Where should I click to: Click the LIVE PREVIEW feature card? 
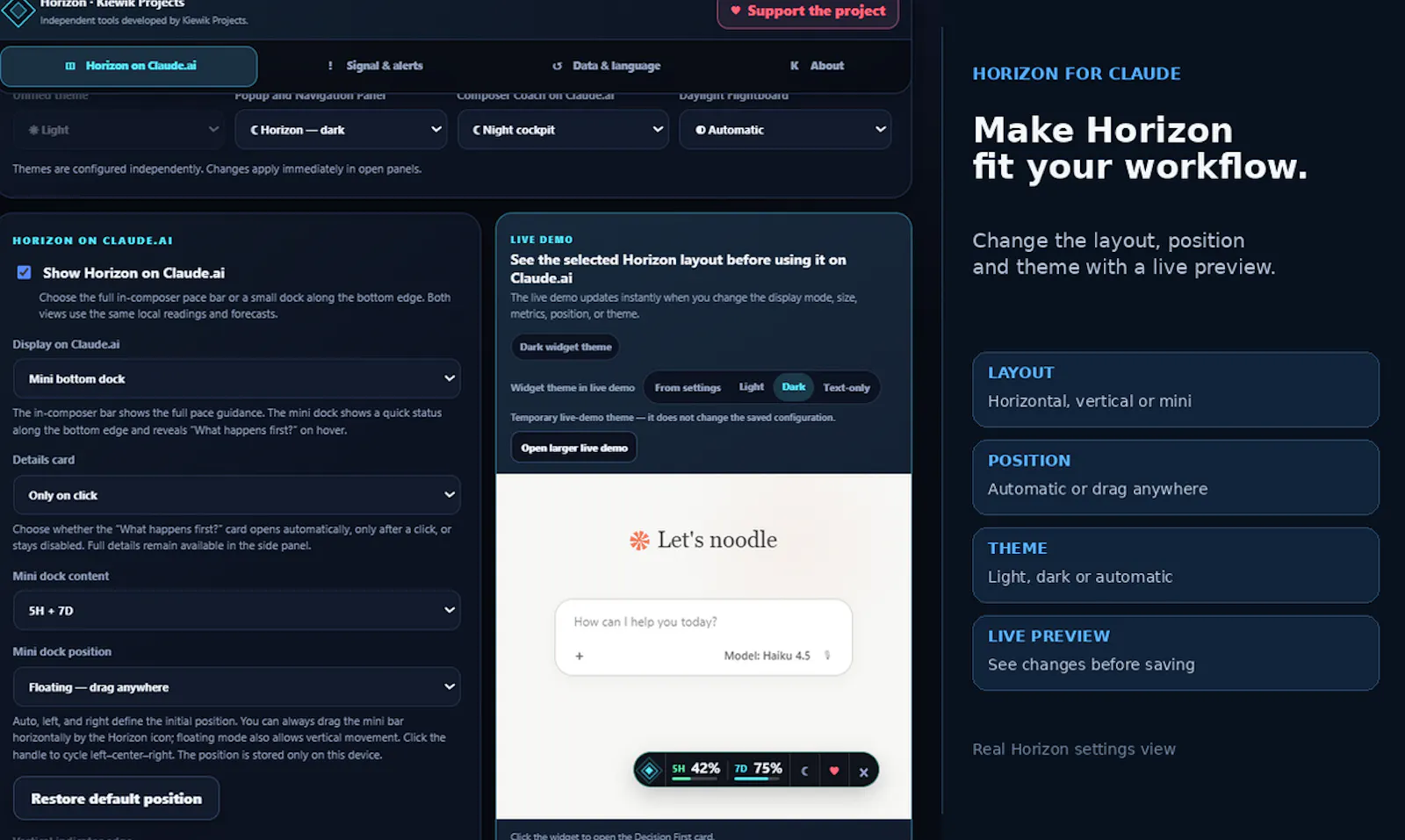pyautogui.click(x=1176, y=653)
